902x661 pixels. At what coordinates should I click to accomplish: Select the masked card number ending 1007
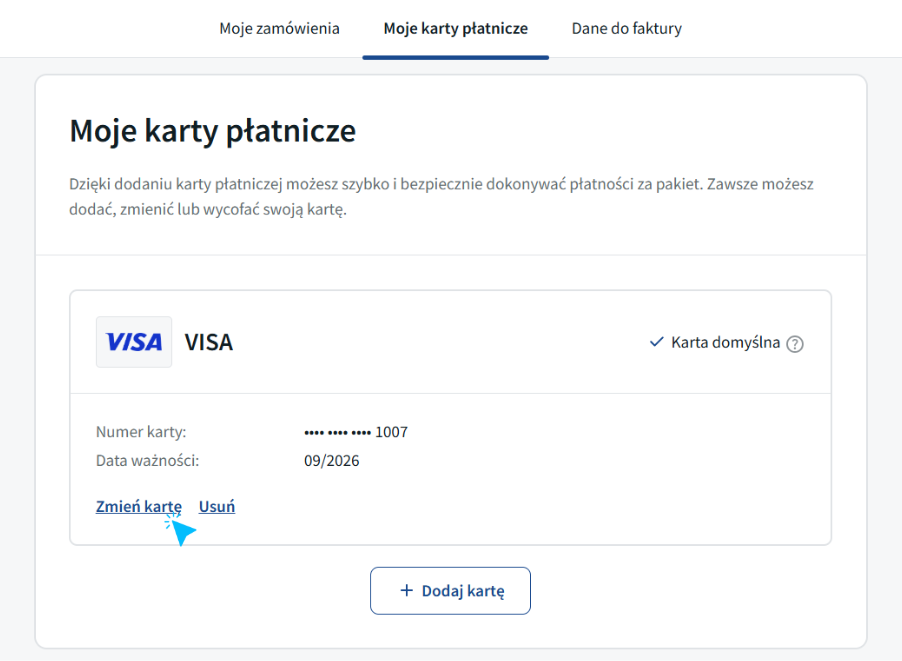click(x=356, y=432)
